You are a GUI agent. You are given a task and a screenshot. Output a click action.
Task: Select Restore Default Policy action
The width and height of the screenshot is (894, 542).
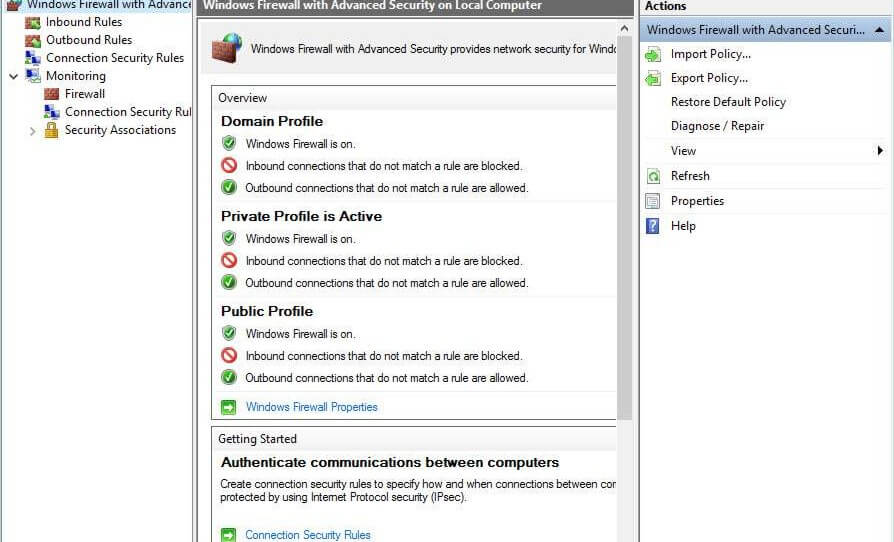click(x=728, y=102)
